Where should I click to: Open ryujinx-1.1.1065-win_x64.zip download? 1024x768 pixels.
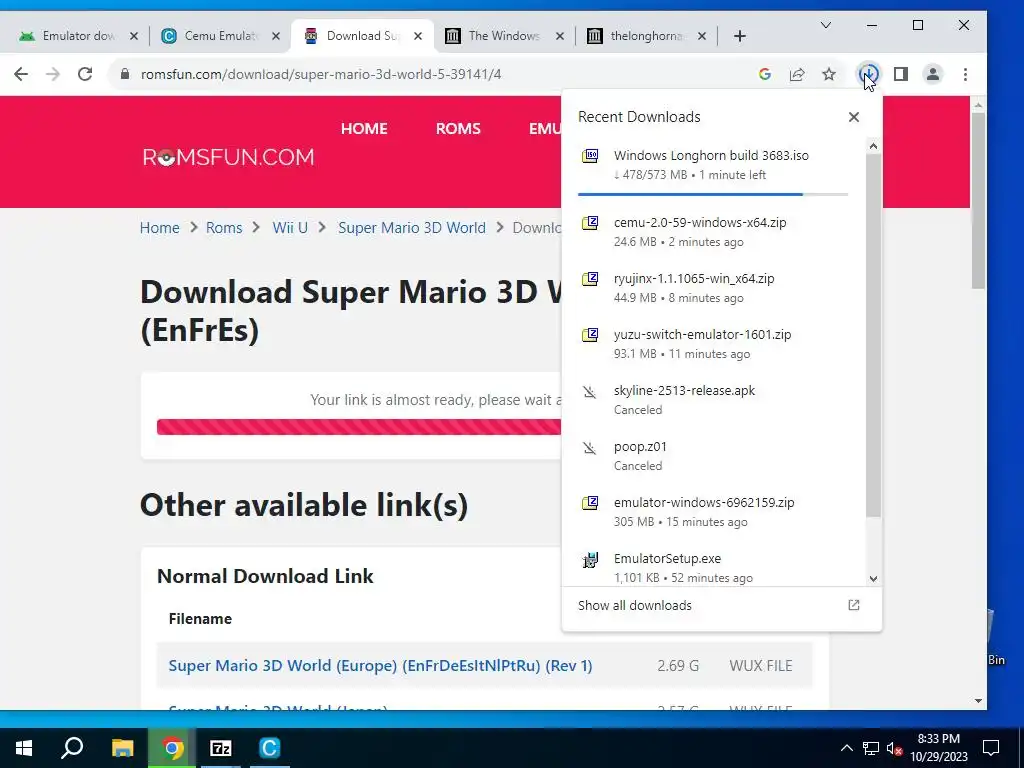[x=713, y=287]
